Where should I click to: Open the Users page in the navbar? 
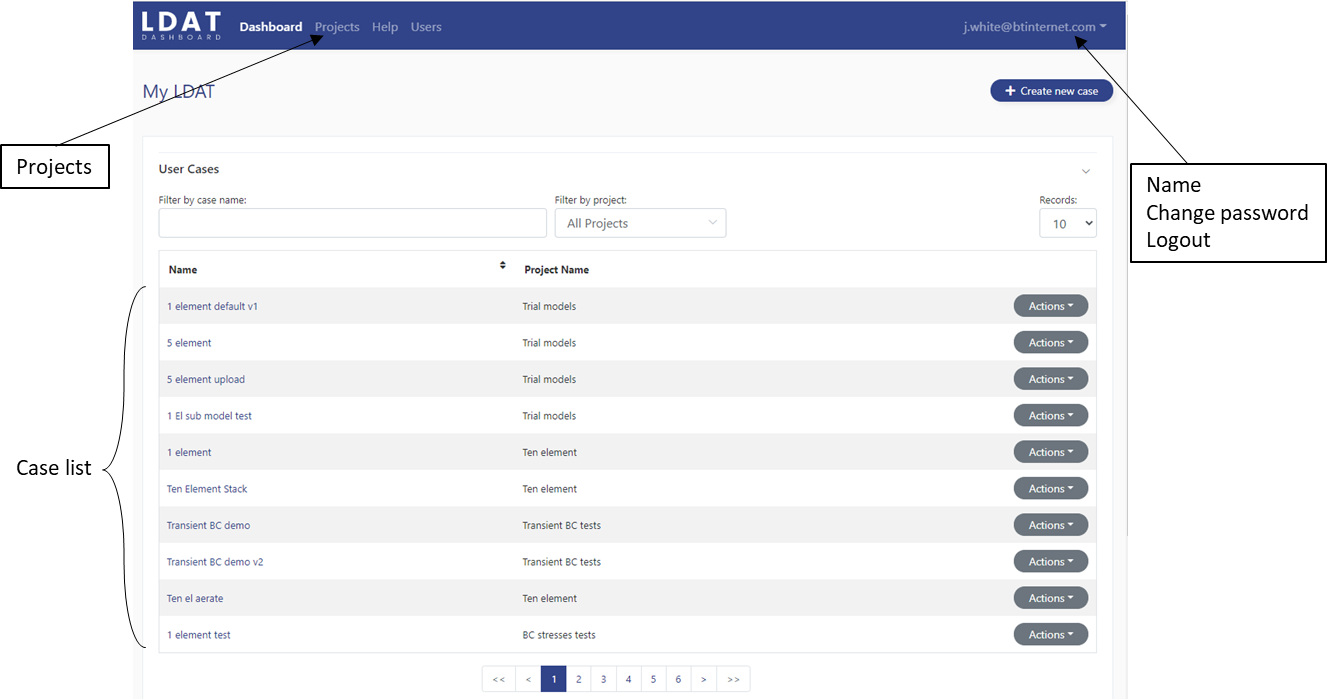click(x=426, y=27)
